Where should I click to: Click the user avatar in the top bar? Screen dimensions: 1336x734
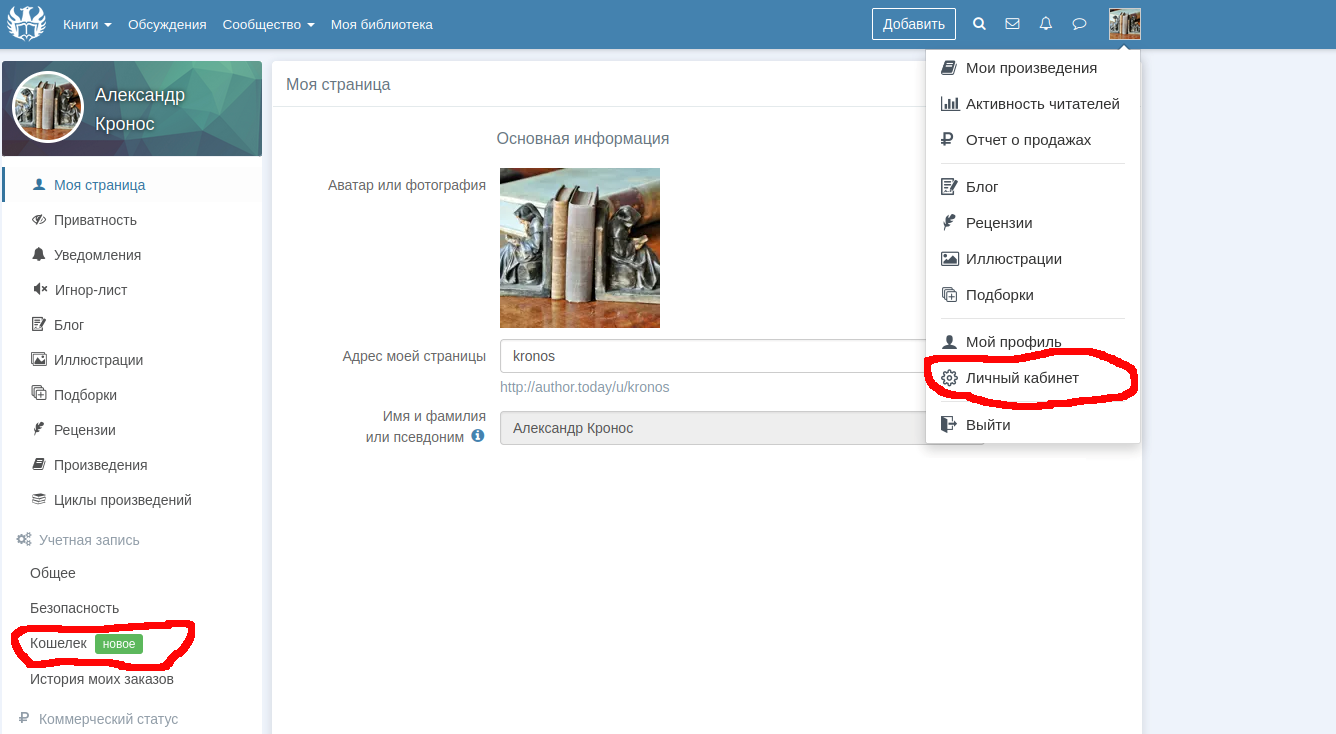[1124, 24]
